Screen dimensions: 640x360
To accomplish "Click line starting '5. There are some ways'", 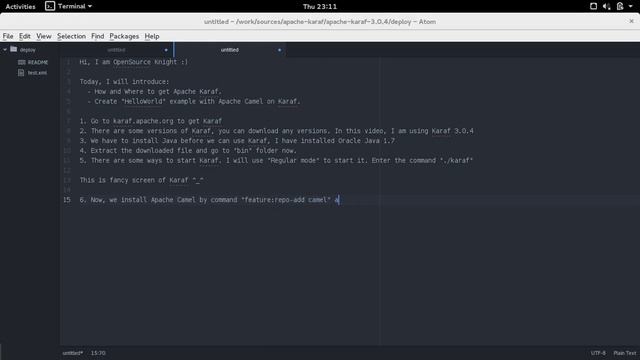I will click(x=276, y=160).
